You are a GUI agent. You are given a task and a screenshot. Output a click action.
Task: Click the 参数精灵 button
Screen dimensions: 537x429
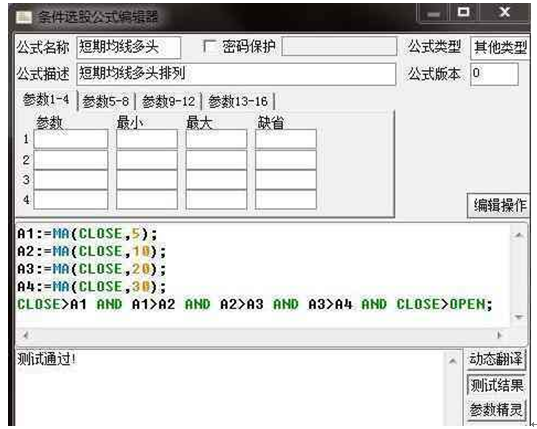tap(496, 409)
